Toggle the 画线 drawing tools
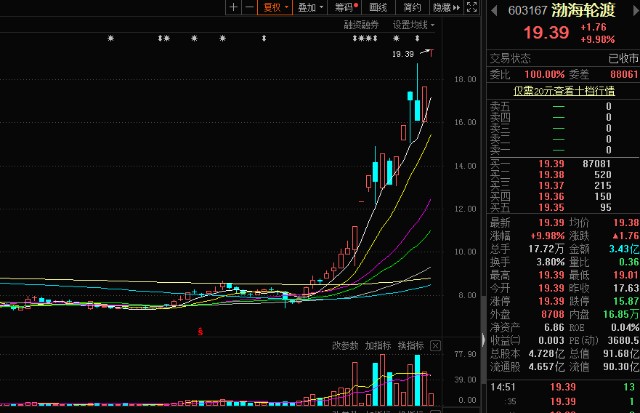Viewport: 640px width, 413px height. 380,7
